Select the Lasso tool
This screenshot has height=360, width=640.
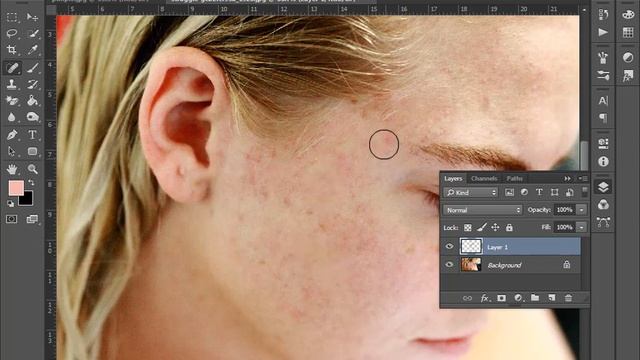[x=12, y=33]
